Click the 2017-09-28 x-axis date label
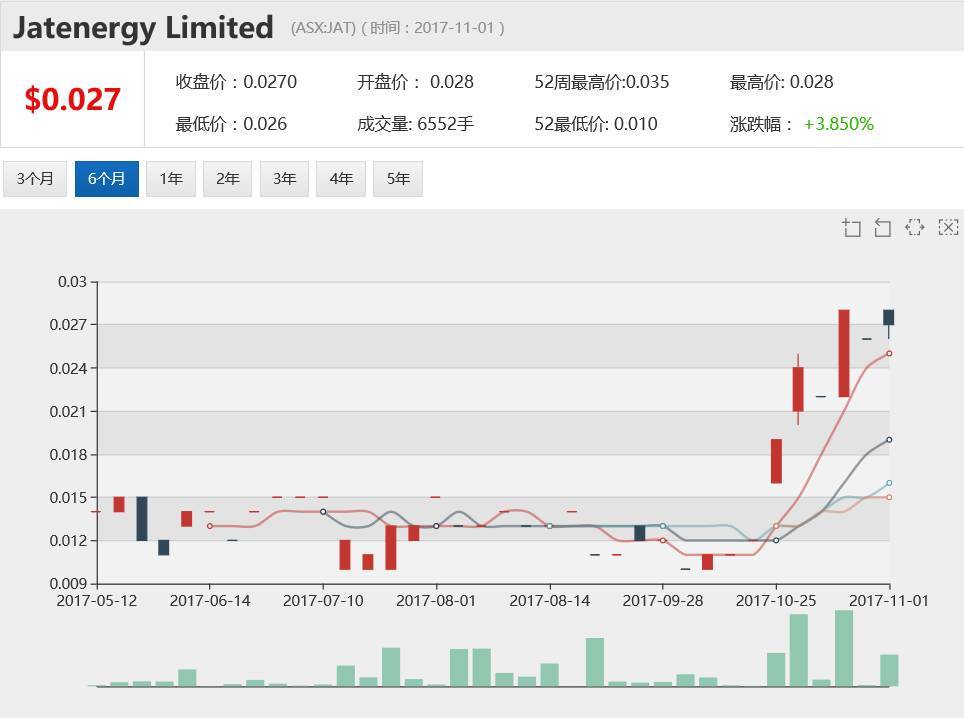Image resolution: width=964 pixels, height=718 pixels. click(x=663, y=601)
